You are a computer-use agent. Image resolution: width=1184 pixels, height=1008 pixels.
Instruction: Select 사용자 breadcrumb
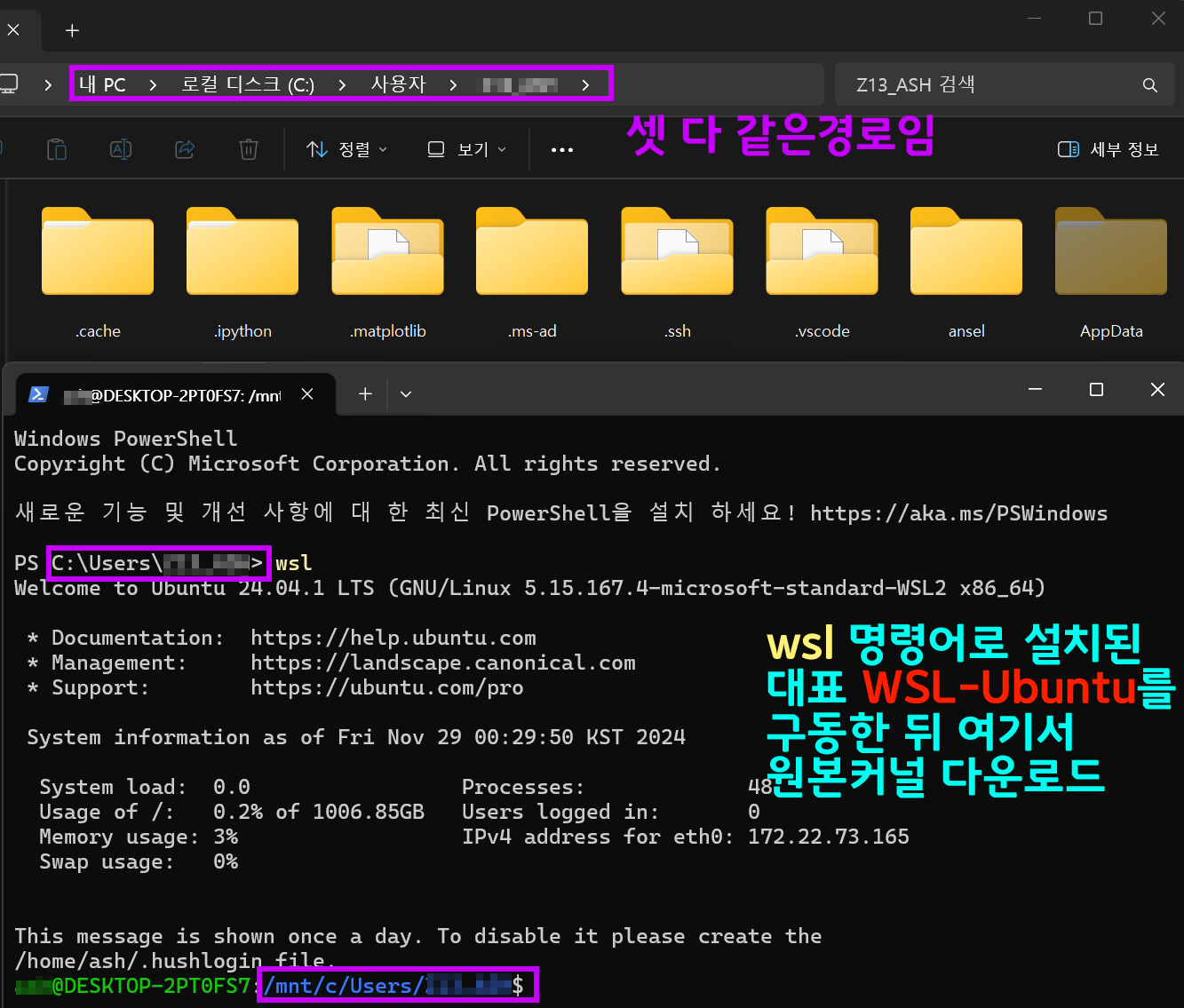click(x=398, y=84)
